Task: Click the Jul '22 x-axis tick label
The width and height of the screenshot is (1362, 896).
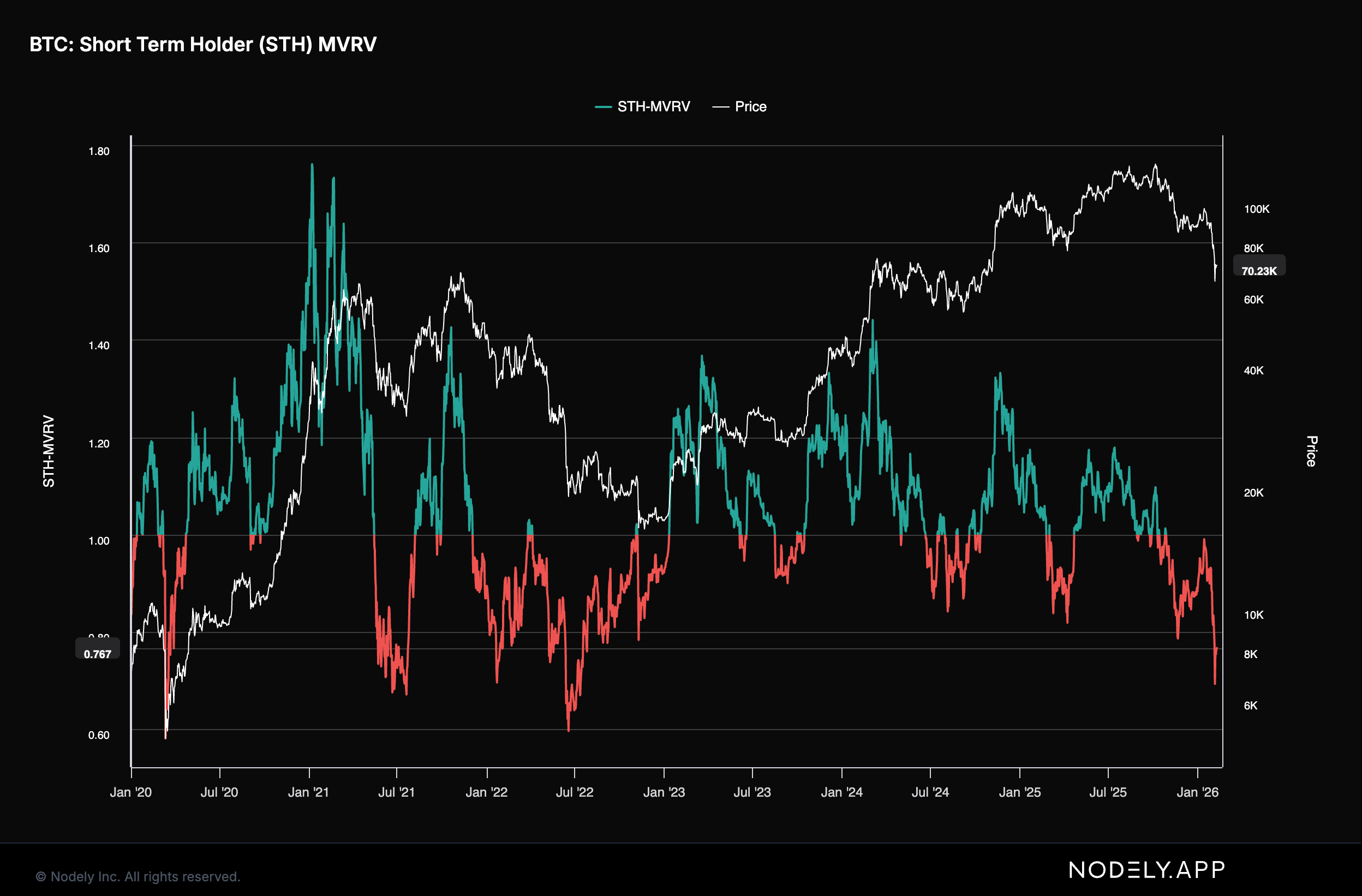Action: tap(575, 792)
